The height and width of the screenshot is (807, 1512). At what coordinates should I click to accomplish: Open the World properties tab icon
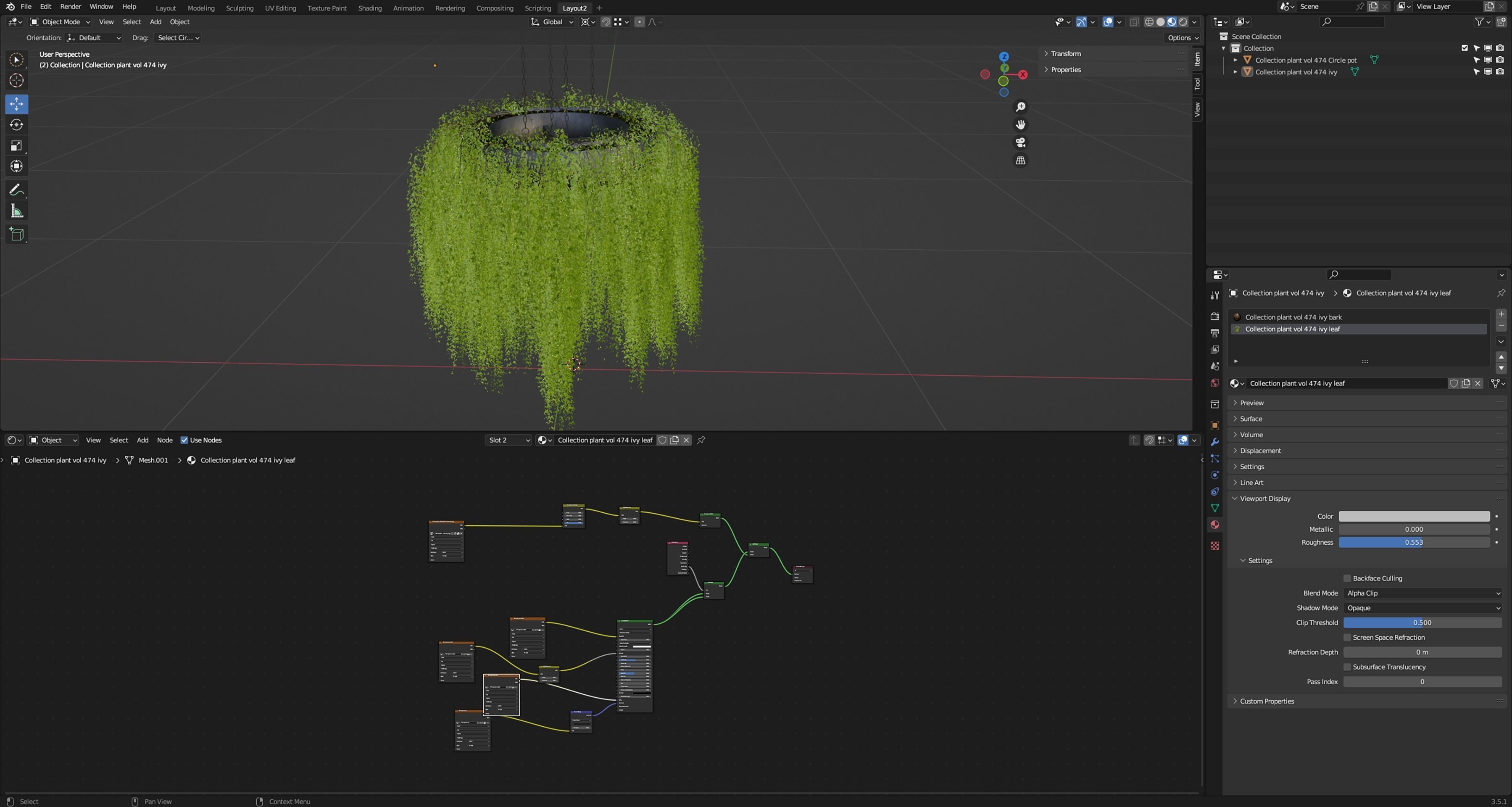tap(1214, 382)
